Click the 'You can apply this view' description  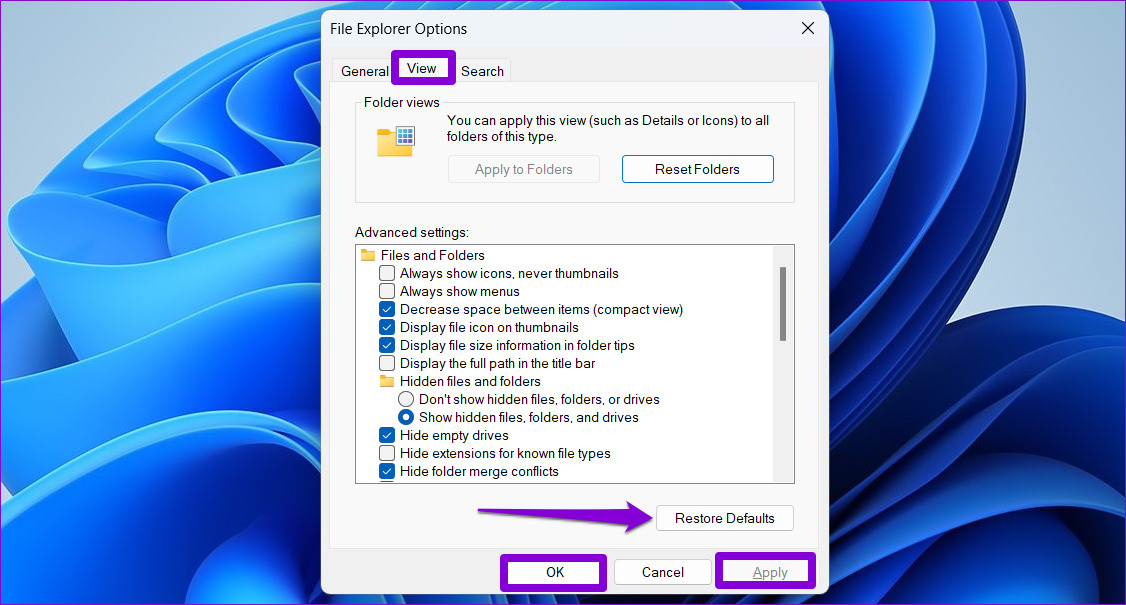(608, 129)
